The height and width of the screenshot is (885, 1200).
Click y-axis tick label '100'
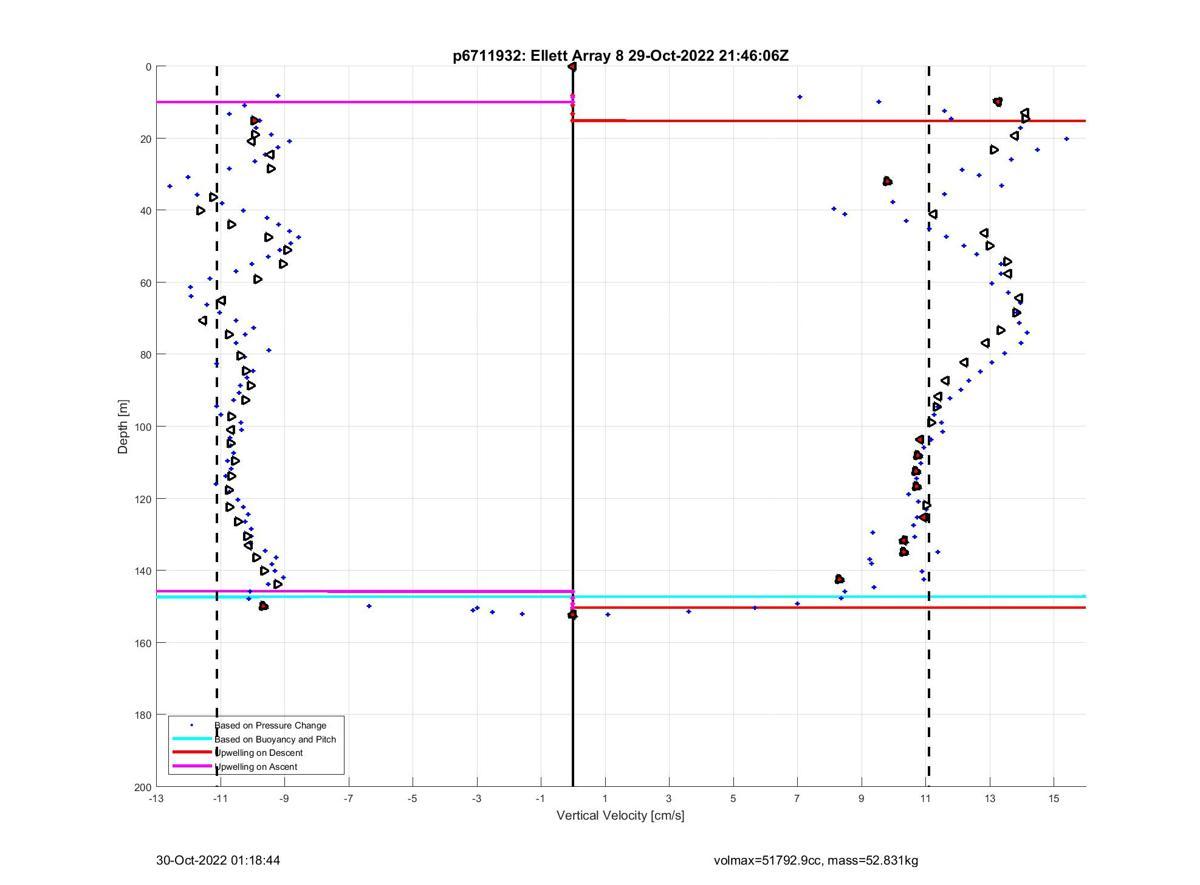pos(142,427)
